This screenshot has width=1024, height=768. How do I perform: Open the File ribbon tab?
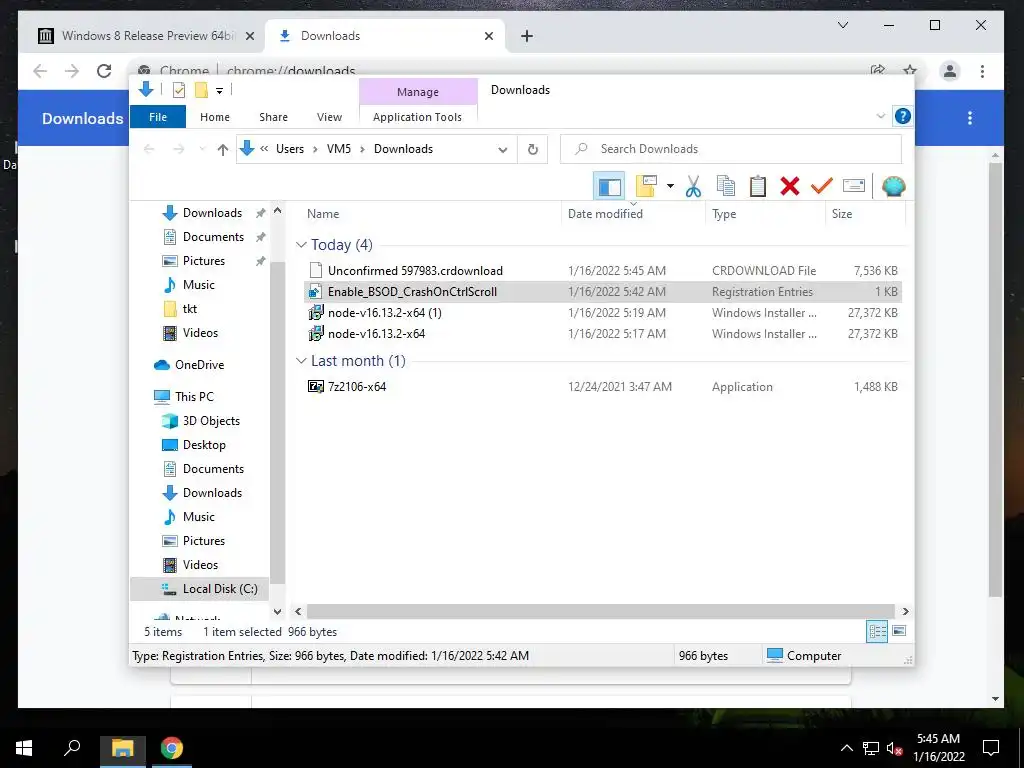(158, 117)
